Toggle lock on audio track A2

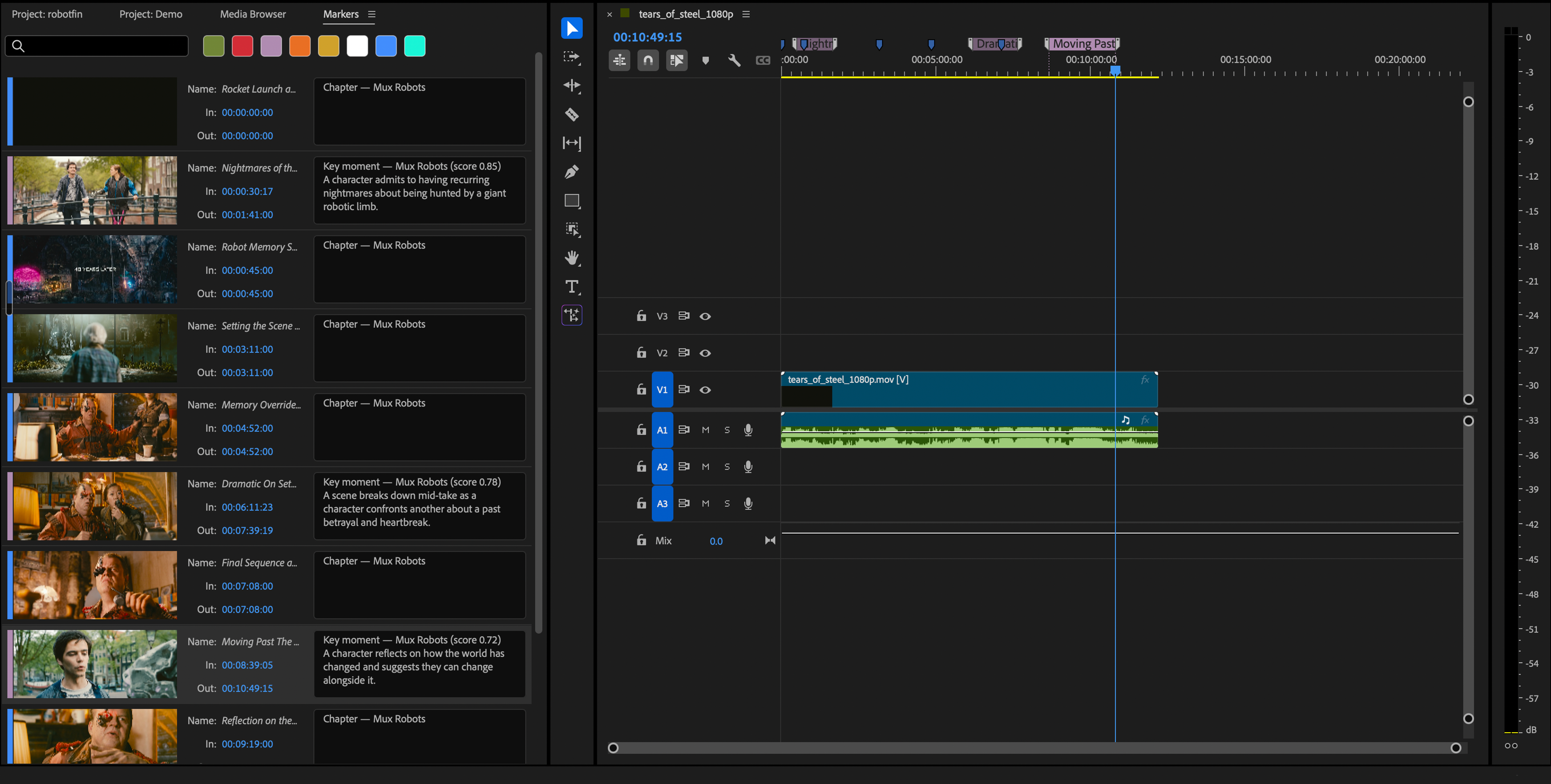pyautogui.click(x=641, y=466)
